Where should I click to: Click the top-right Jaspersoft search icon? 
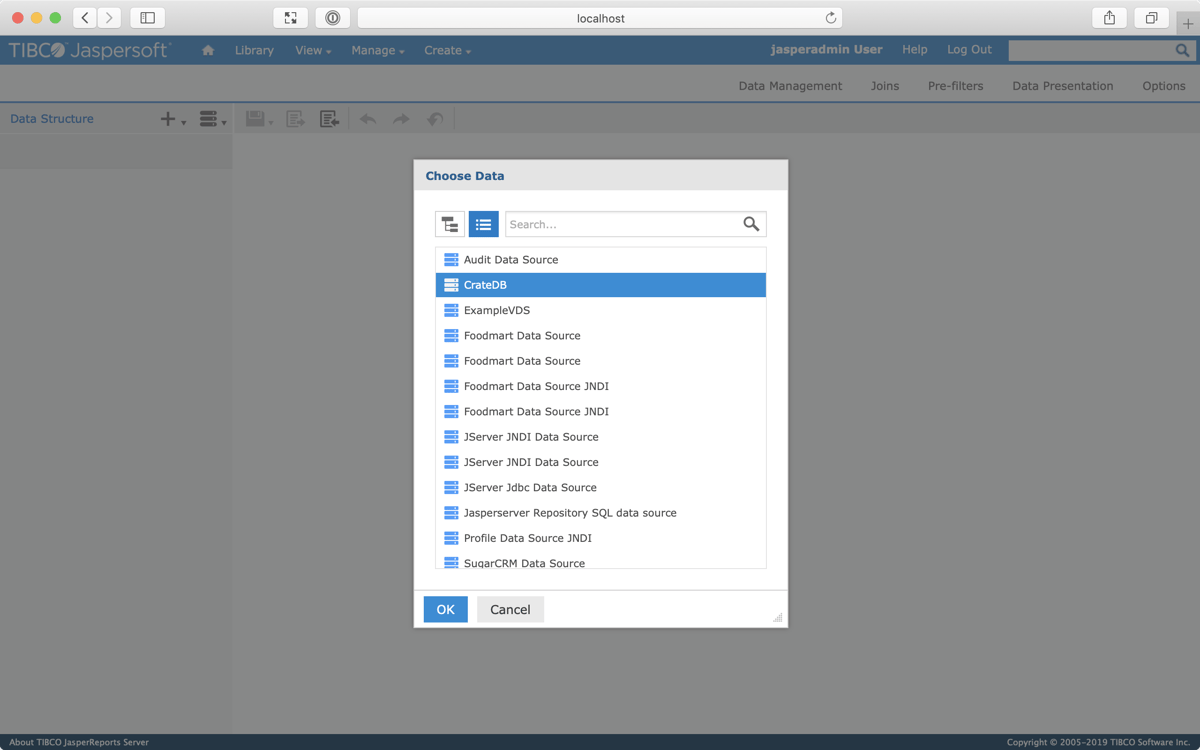click(x=1183, y=50)
